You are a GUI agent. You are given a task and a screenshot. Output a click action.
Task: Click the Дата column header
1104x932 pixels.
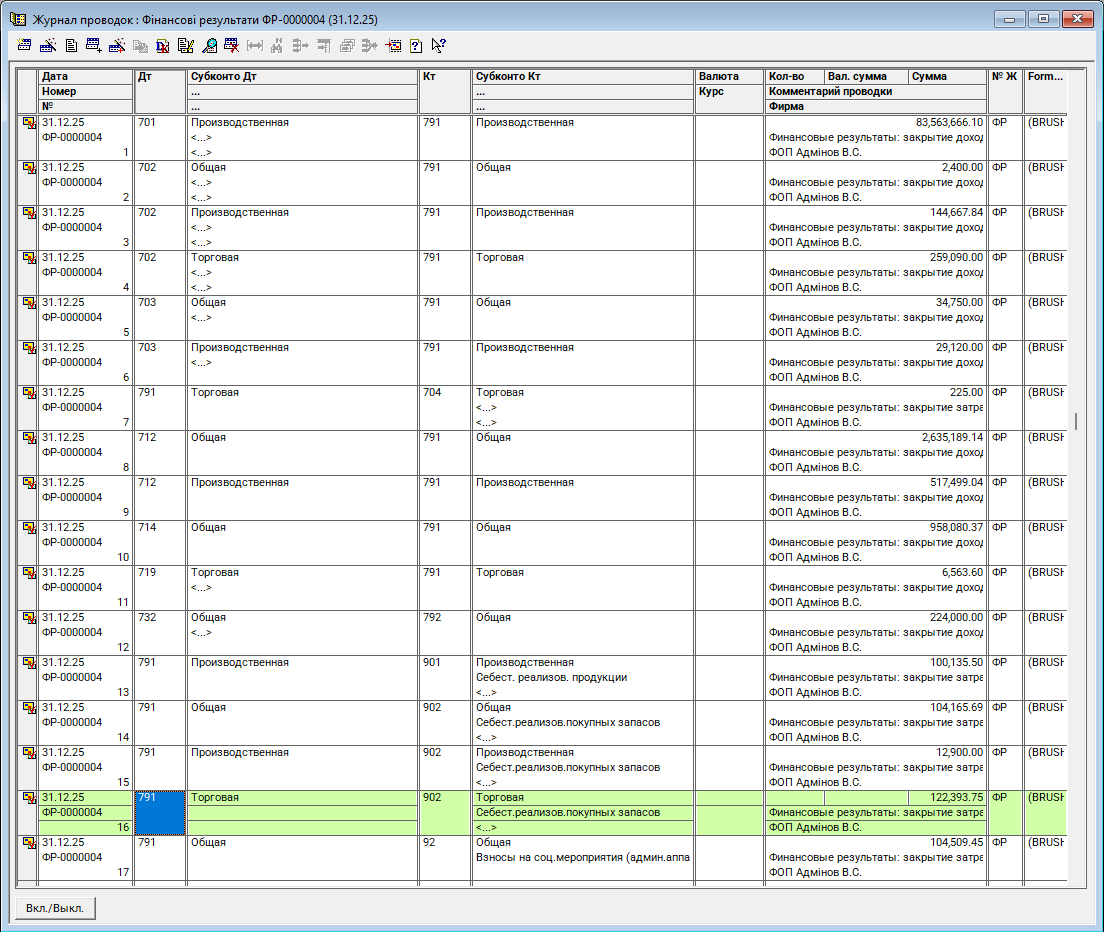[x=85, y=76]
